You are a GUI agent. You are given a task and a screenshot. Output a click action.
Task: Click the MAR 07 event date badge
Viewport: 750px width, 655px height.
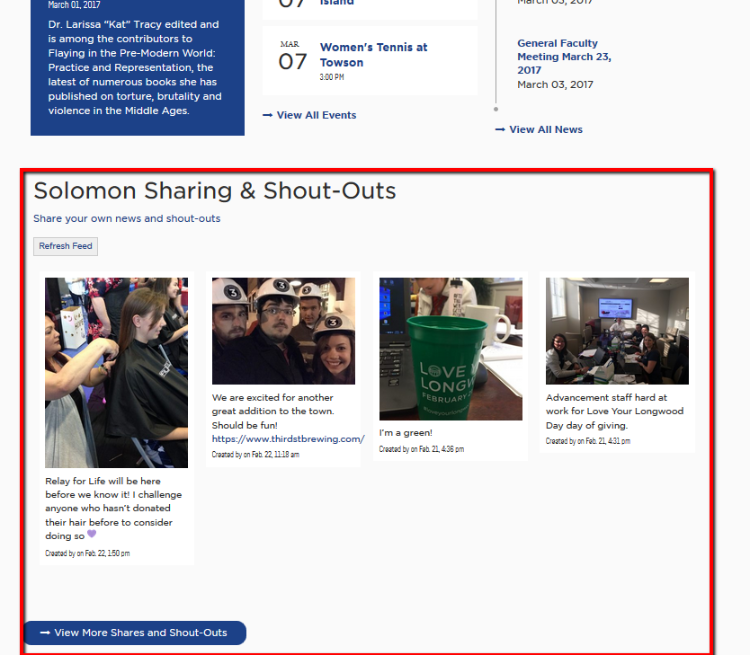(292, 57)
